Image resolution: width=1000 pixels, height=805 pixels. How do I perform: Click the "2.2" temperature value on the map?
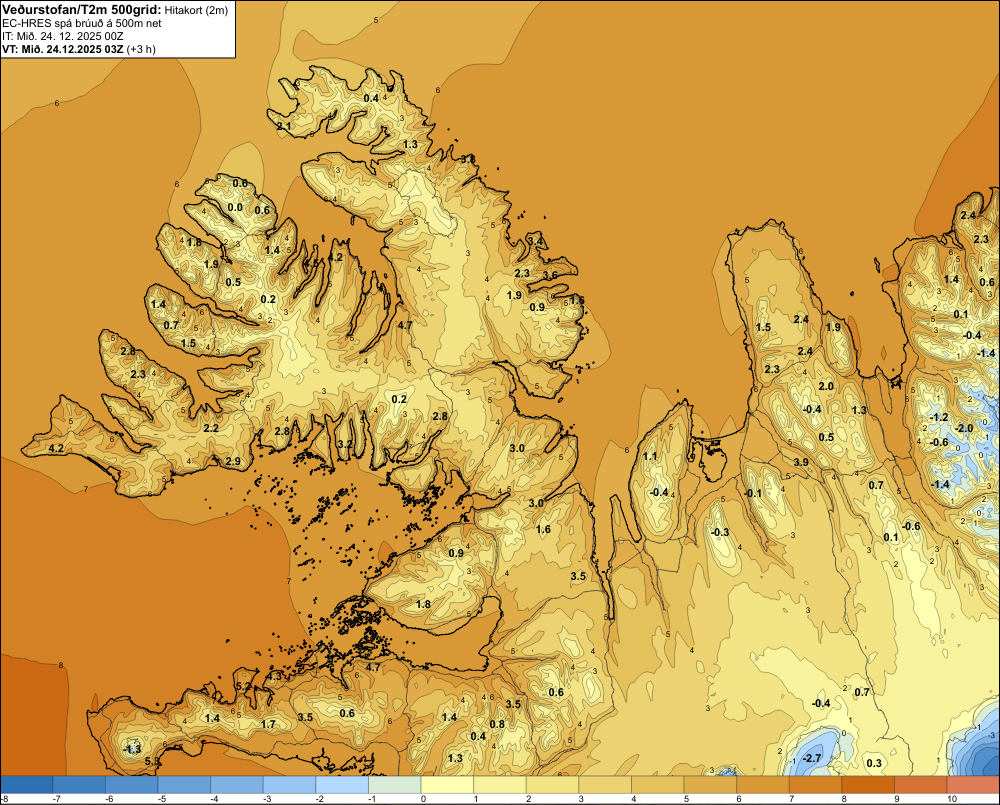pyautogui.click(x=211, y=428)
